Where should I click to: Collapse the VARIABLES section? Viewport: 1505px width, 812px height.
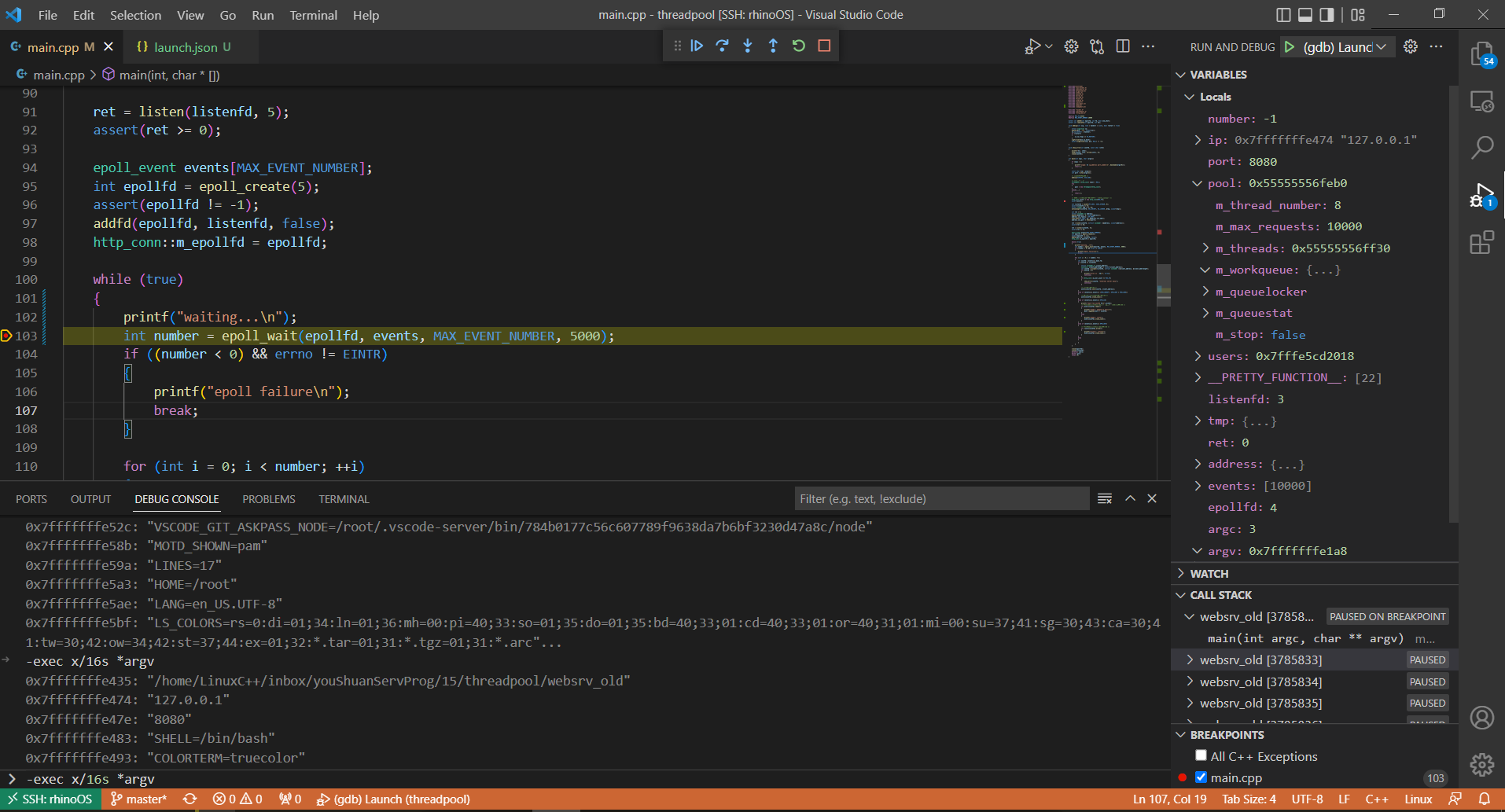pos(1180,75)
